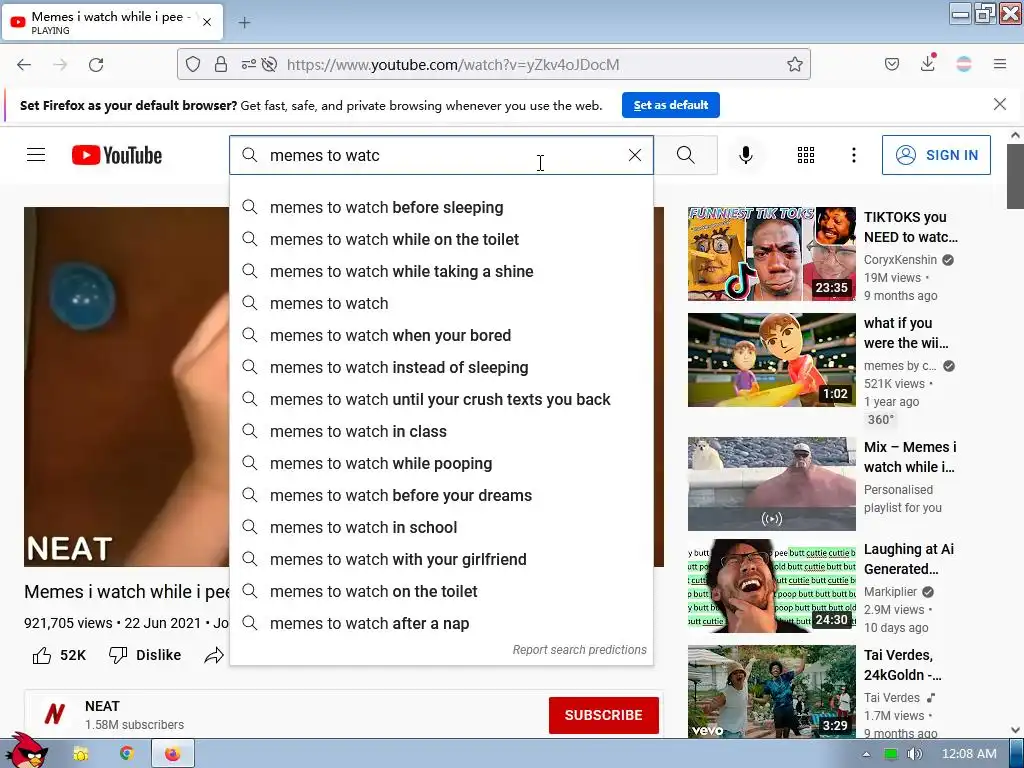Pick suggestion memes to watch in class

(x=441, y=431)
